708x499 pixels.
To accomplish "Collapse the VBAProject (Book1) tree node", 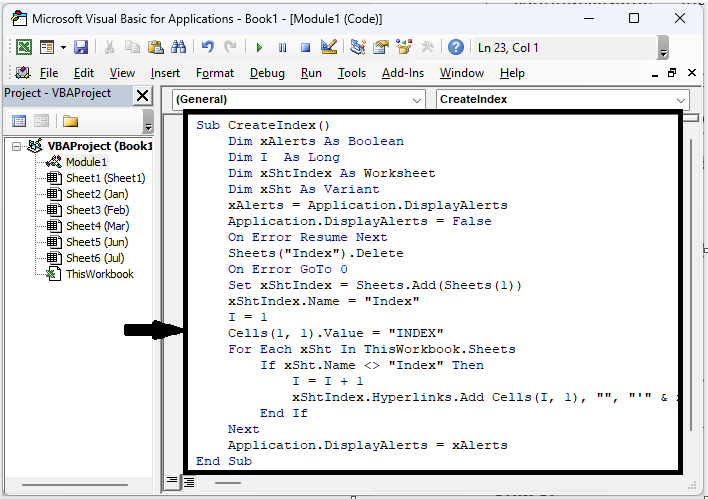I will (16, 146).
